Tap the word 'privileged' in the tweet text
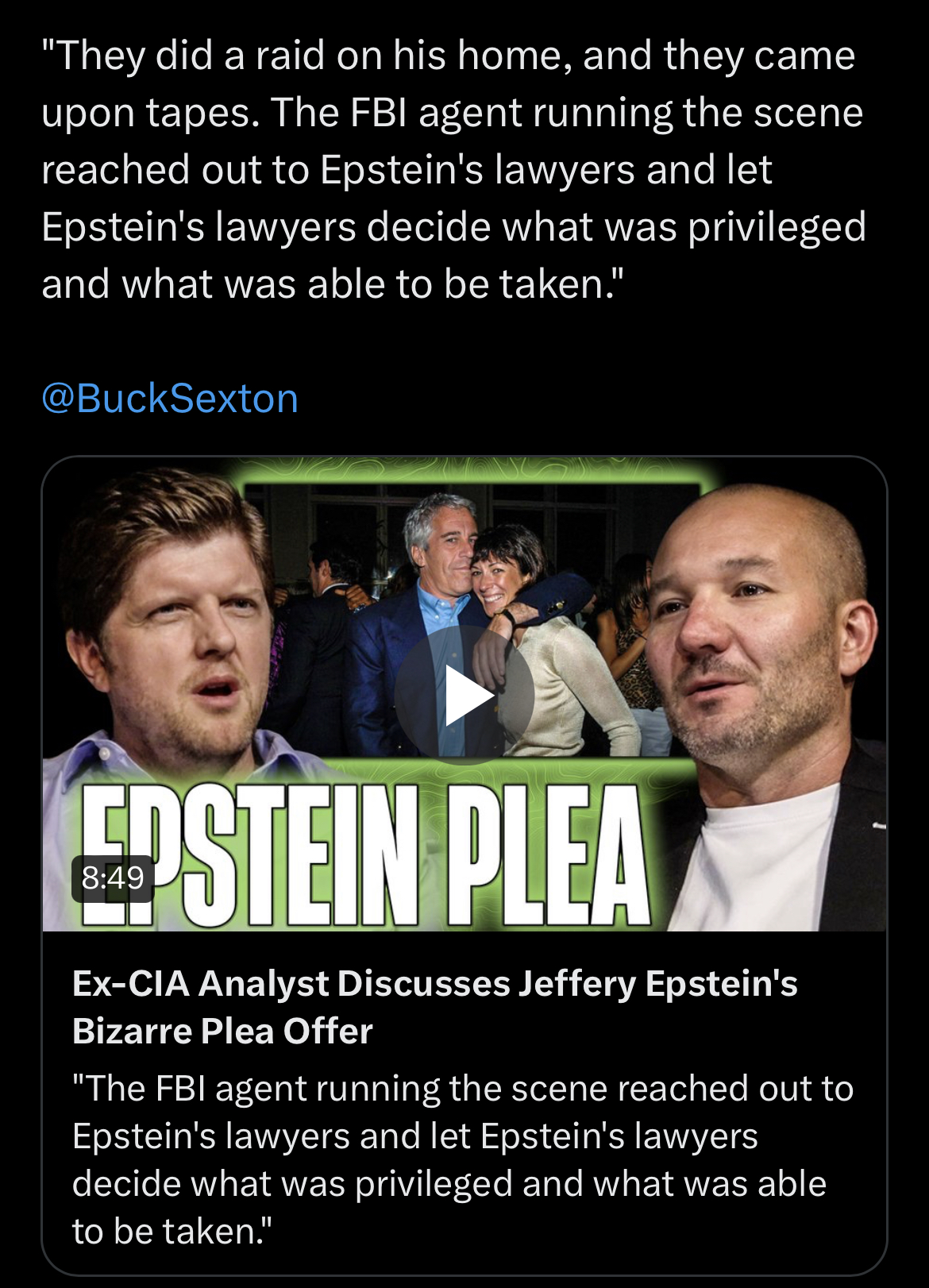Screen dimensions: 929x1288 [776, 227]
